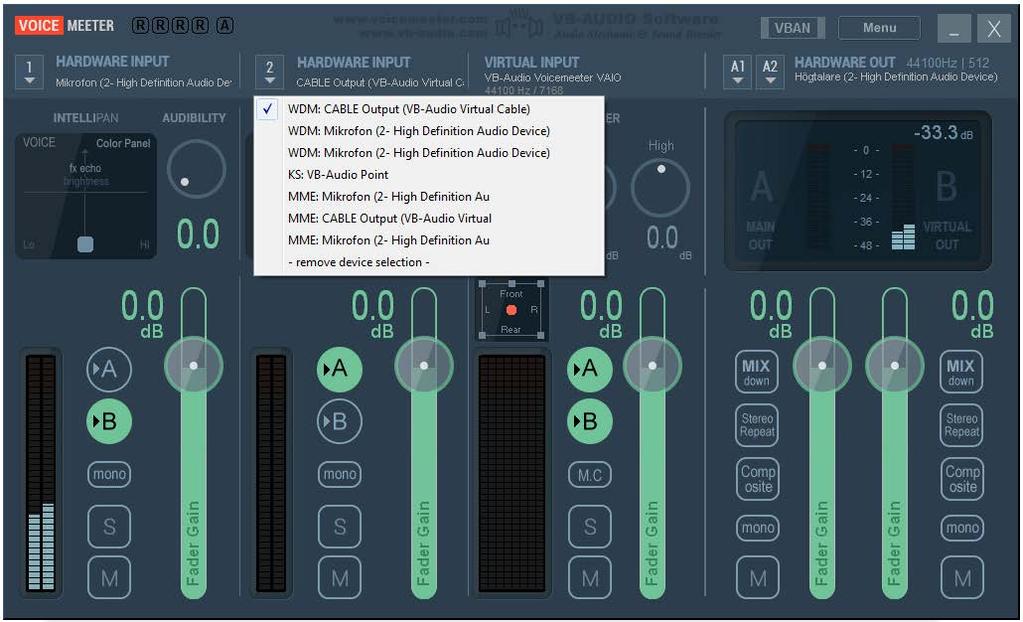The height and width of the screenshot is (622, 1023).
Task: Choose first MME: Mikrofon entry
Action: (x=429, y=196)
